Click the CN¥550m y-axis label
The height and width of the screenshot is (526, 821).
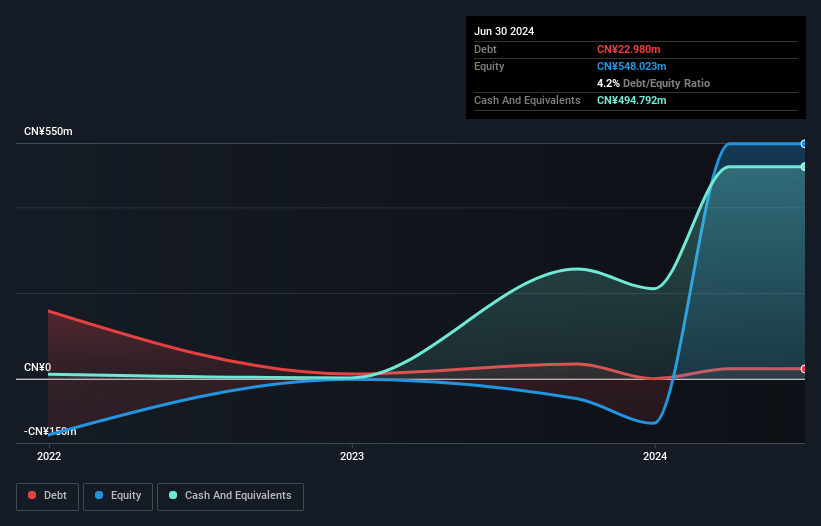[x=48, y=131]
